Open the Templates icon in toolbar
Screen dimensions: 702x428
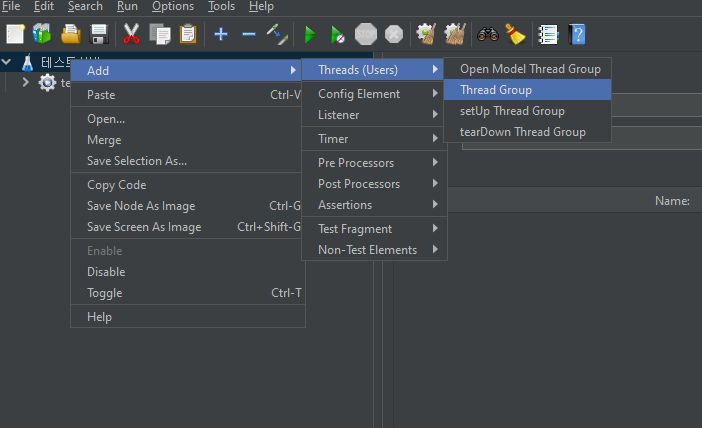click(42, 34)
